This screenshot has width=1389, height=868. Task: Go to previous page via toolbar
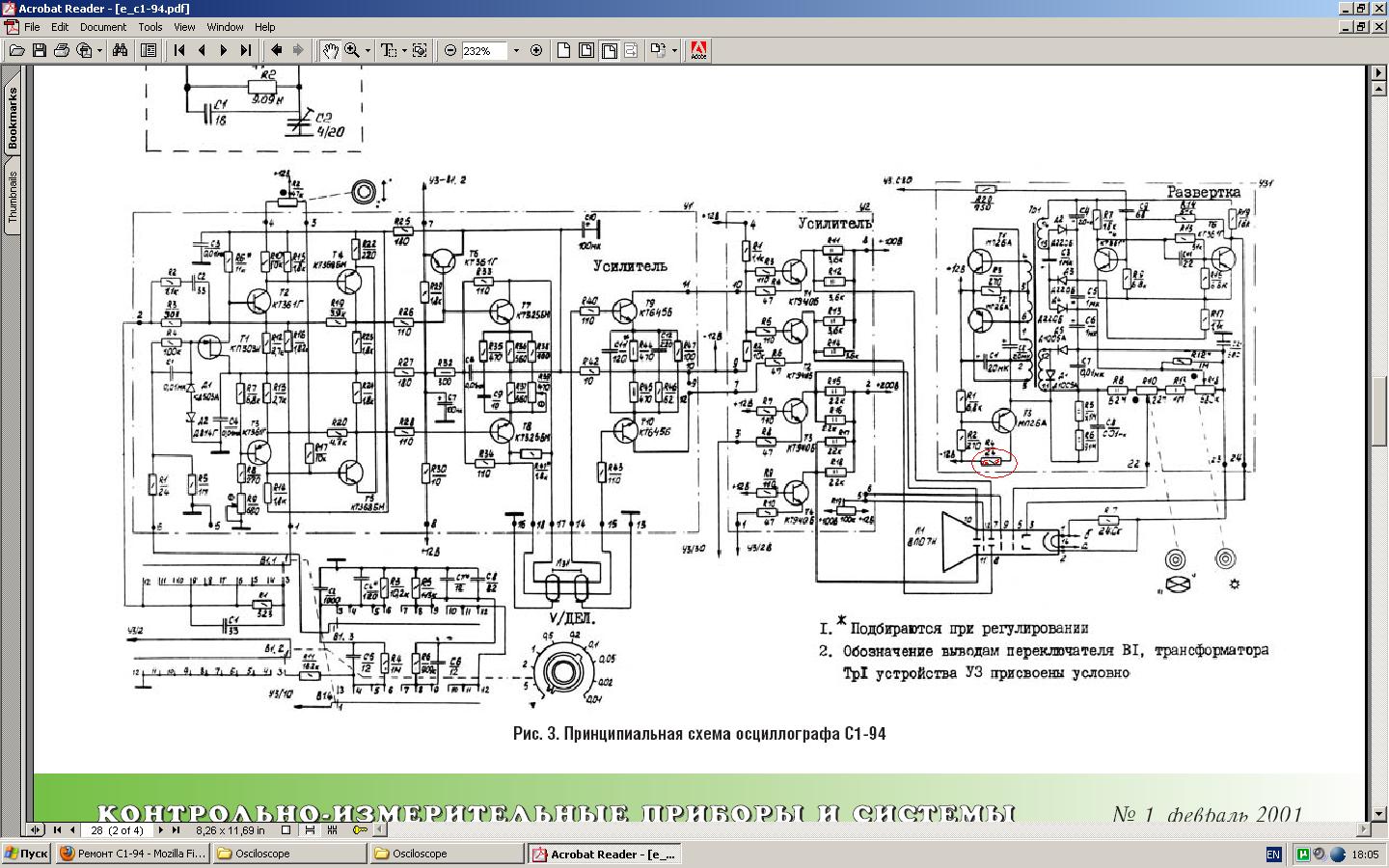202,50
